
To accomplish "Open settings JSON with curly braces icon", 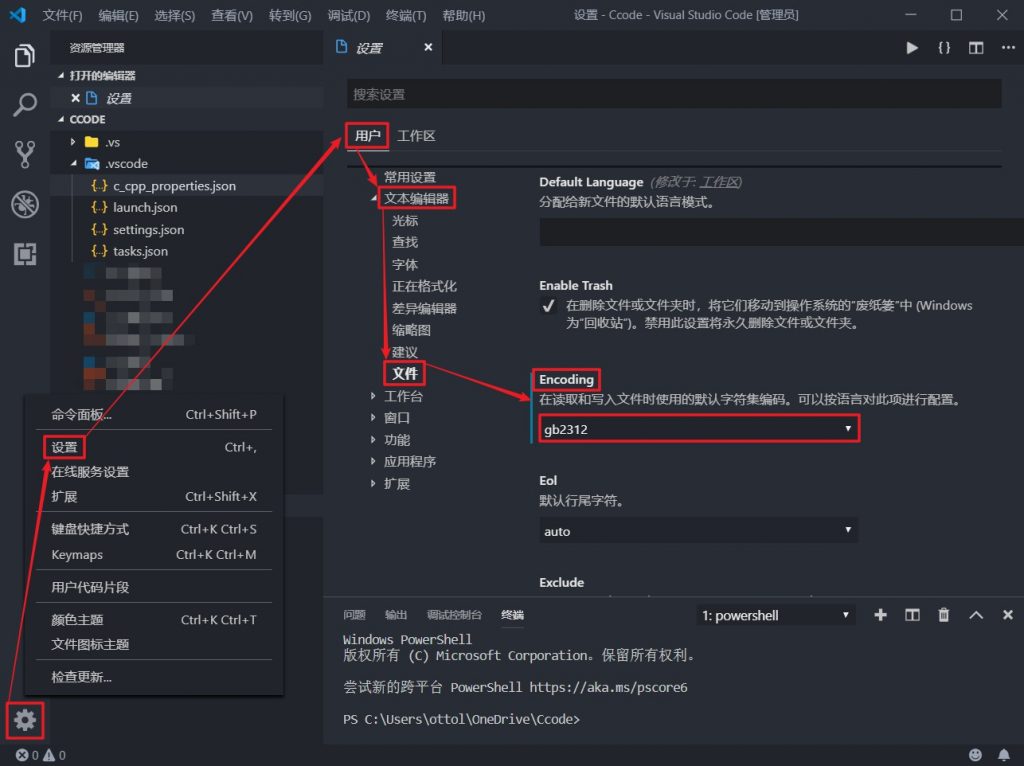I will [944, 48].
